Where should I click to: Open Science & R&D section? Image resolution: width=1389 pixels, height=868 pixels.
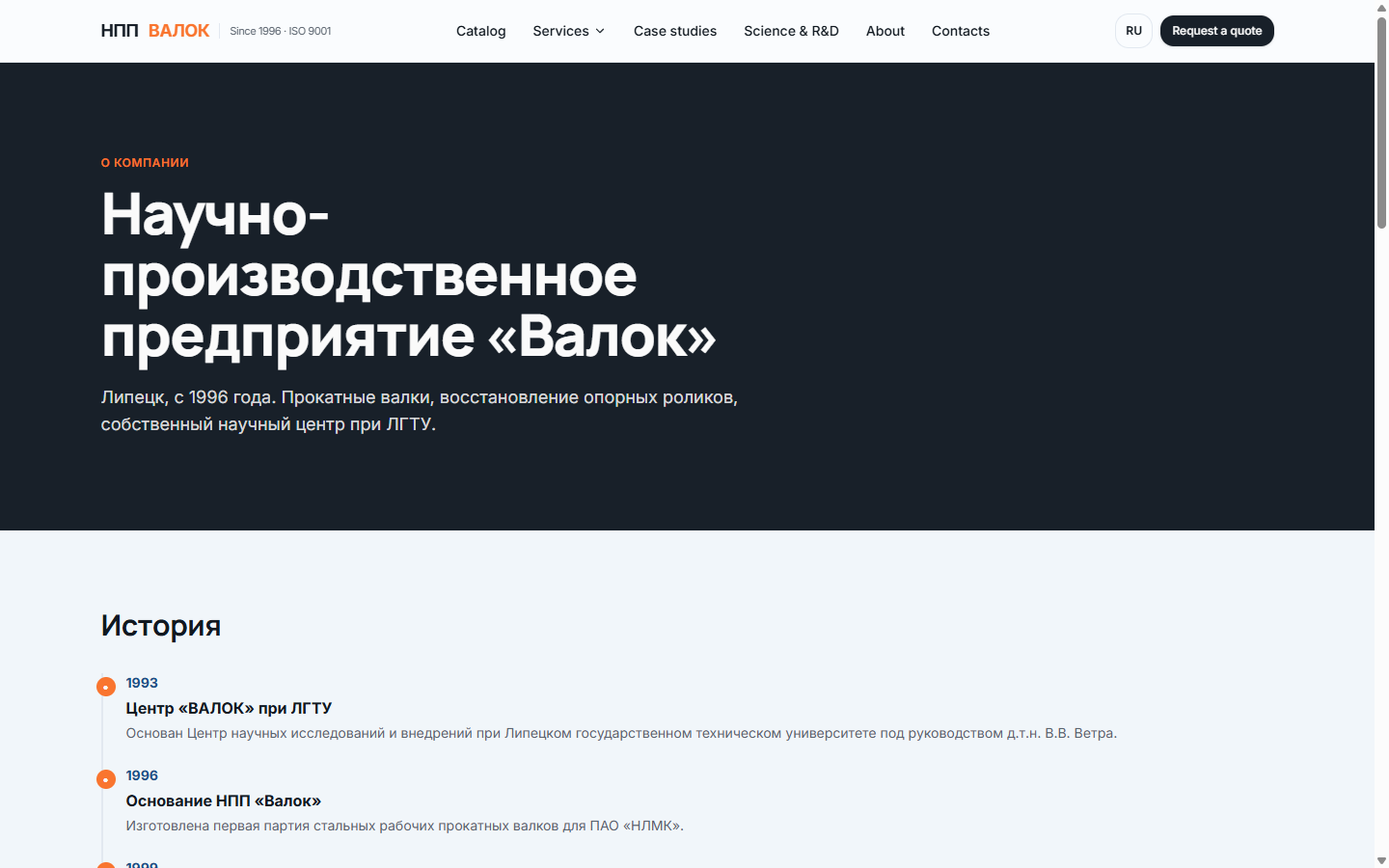tap(791, 31)
